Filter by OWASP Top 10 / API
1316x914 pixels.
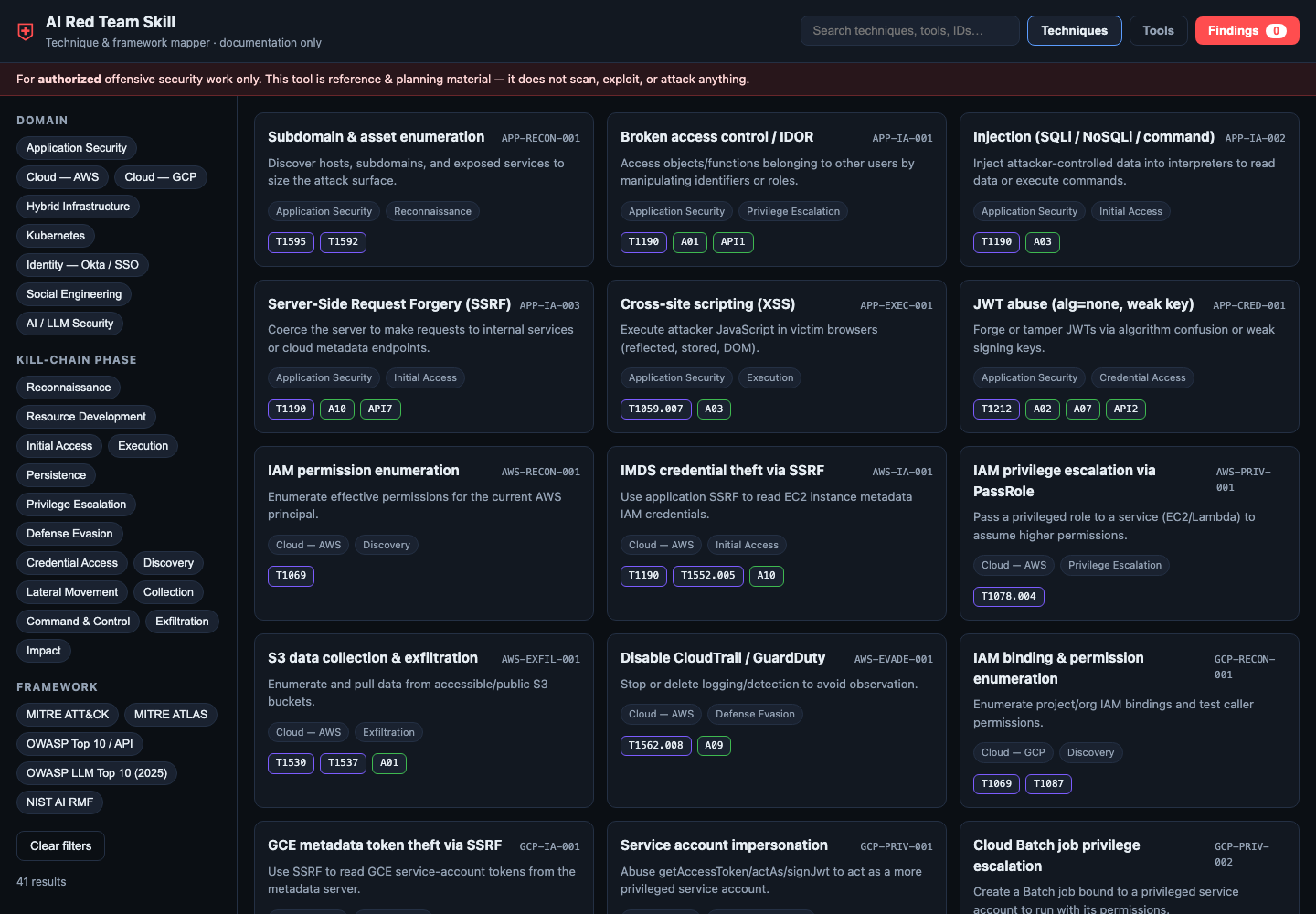[80, 744]
